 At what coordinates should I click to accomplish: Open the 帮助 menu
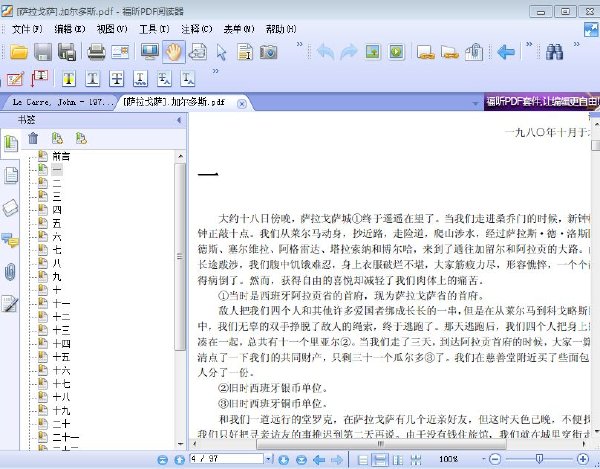click(281, 29)
